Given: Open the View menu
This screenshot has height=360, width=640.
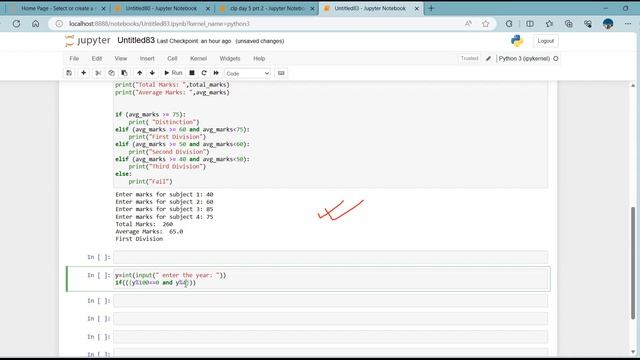Looking at the screenshot, I should (120, 58).
